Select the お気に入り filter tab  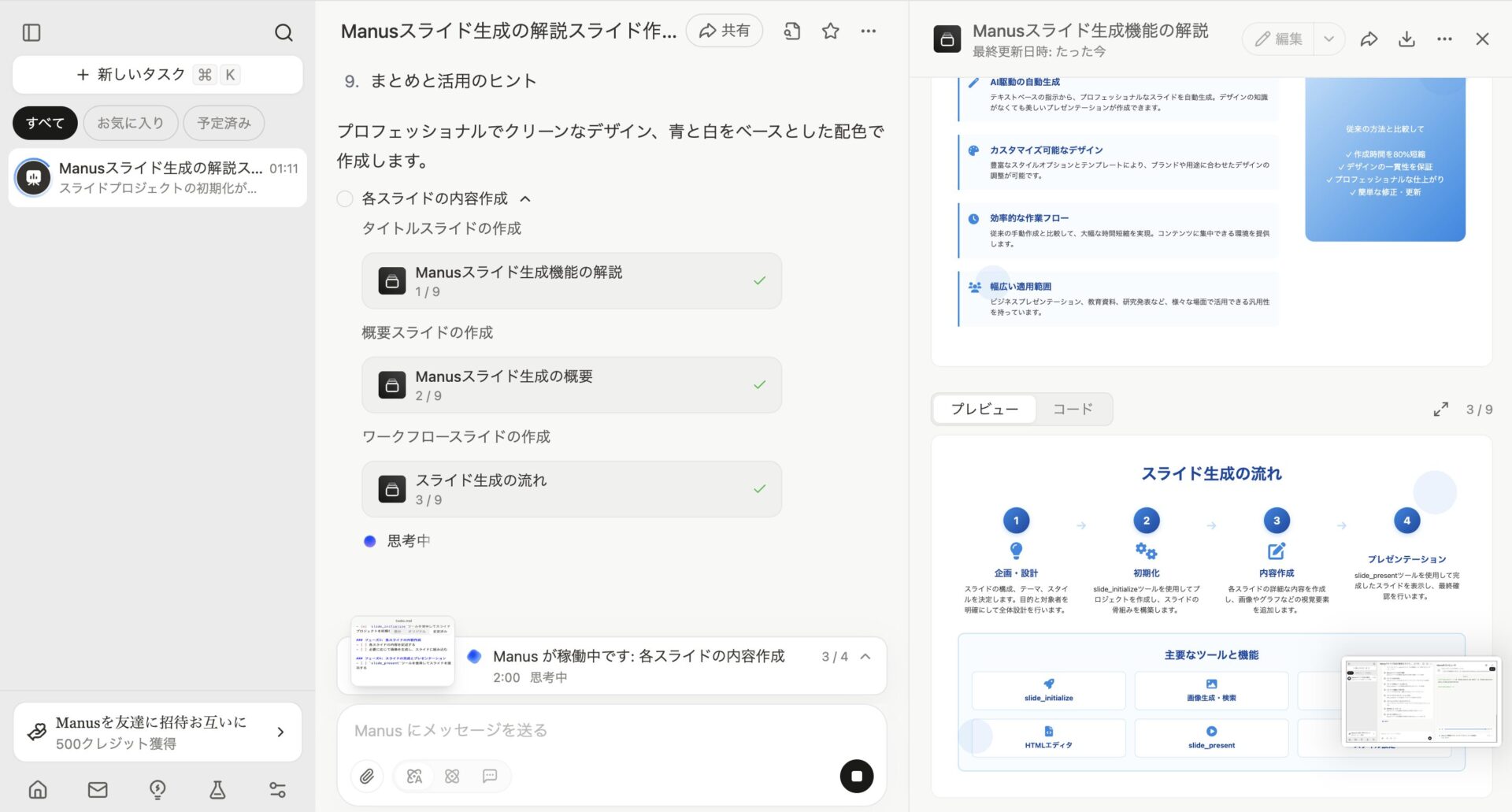pos(130,123)
